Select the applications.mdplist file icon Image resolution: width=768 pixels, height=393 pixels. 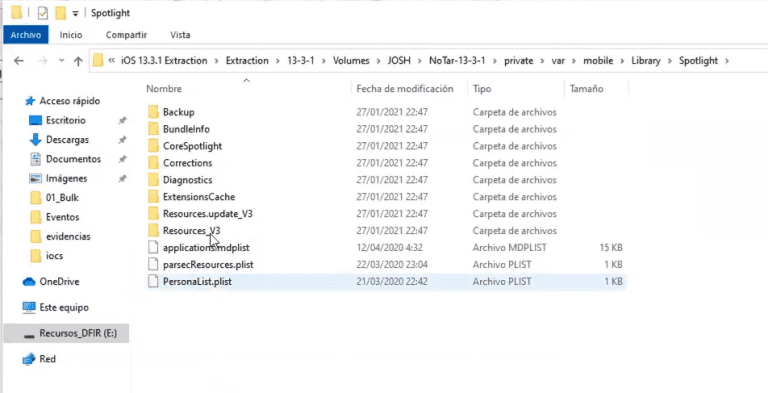tap(154, 247)
